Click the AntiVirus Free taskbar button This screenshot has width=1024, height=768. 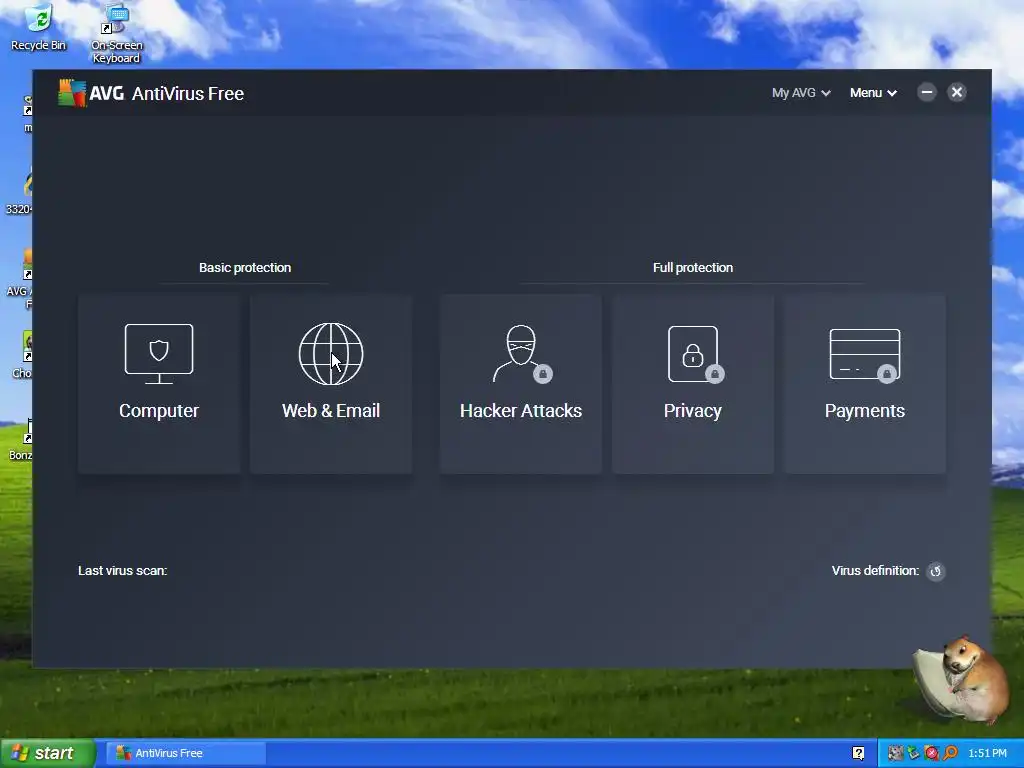[185, 753]
